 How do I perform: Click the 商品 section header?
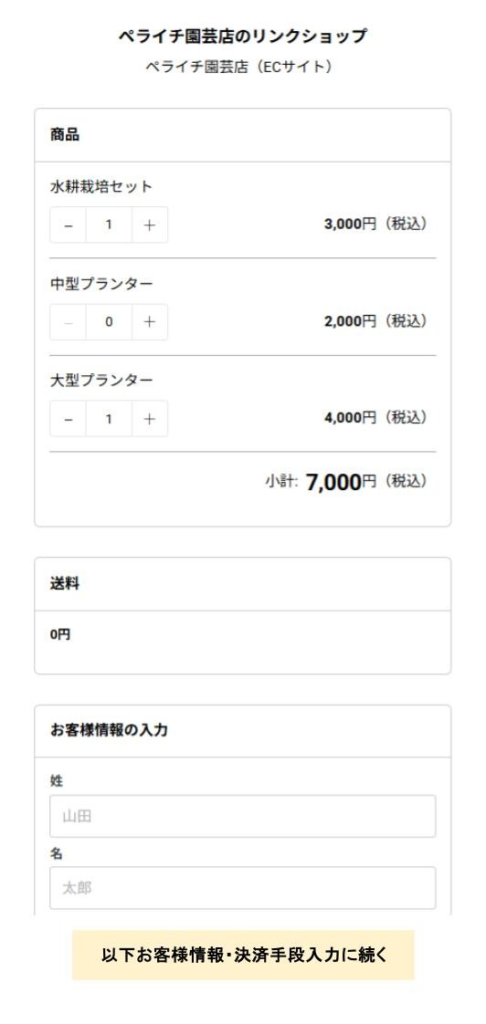[x=65, y=135]
